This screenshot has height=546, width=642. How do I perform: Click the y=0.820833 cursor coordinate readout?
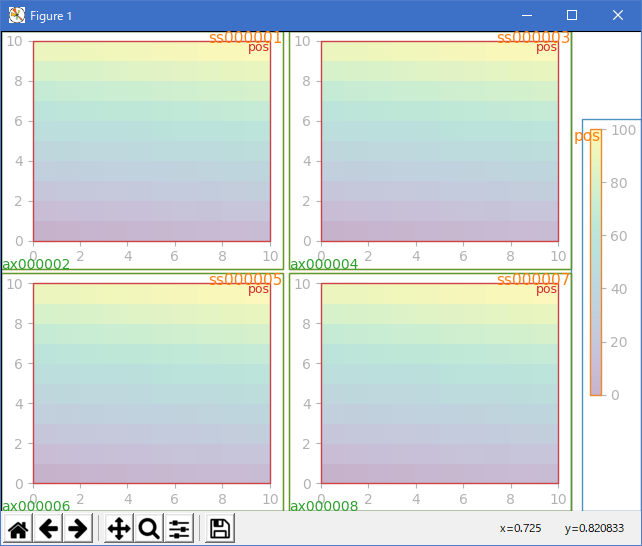(594, 528)
